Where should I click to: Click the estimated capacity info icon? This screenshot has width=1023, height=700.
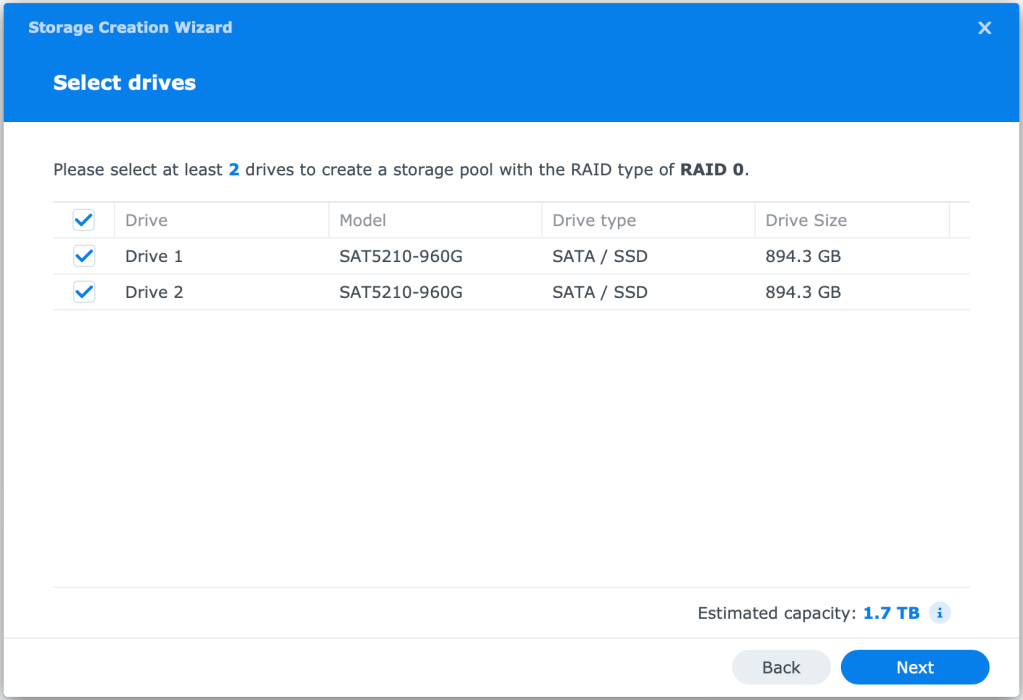[939, 613]
